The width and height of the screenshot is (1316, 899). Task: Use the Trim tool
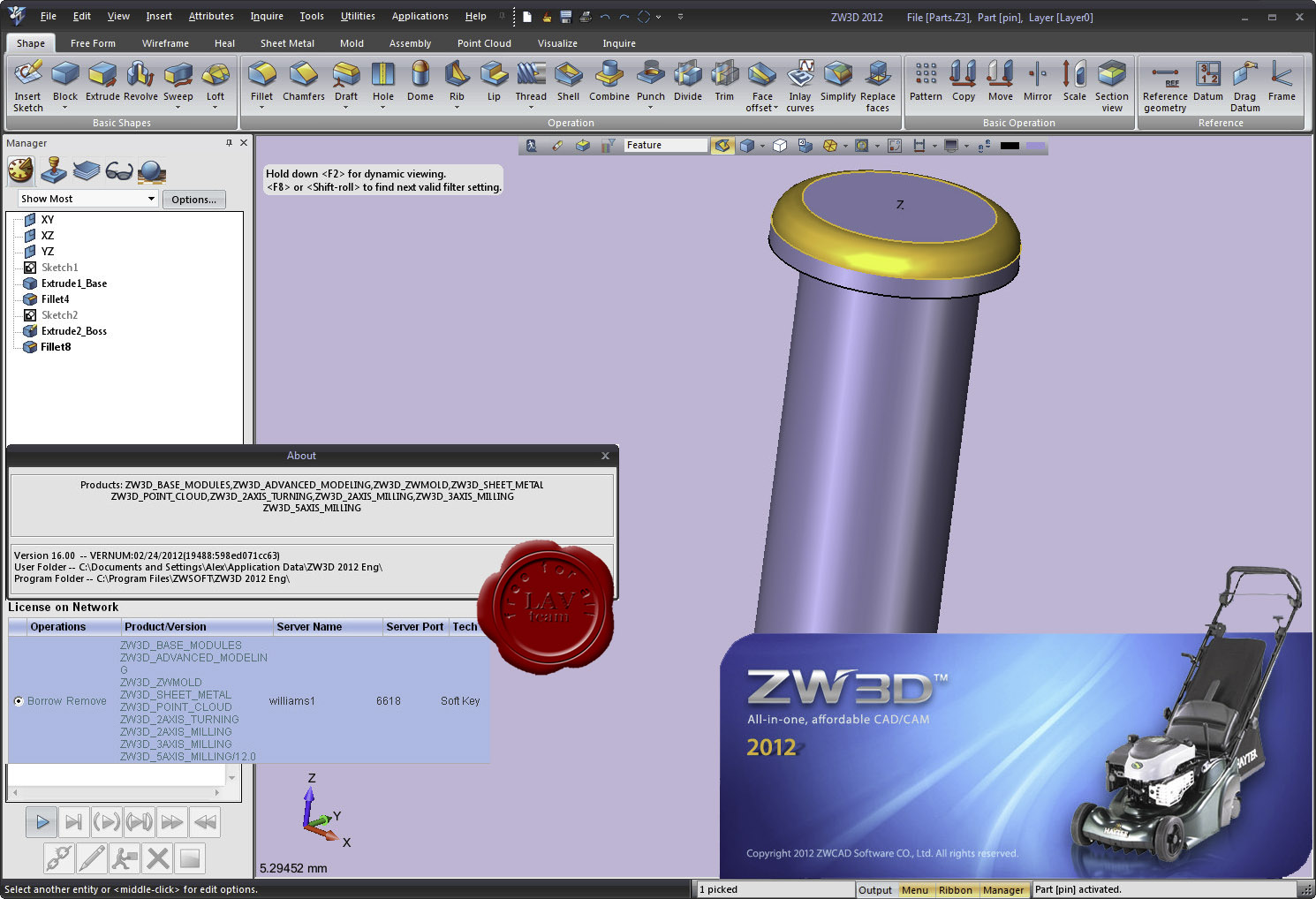click(724, 80)
